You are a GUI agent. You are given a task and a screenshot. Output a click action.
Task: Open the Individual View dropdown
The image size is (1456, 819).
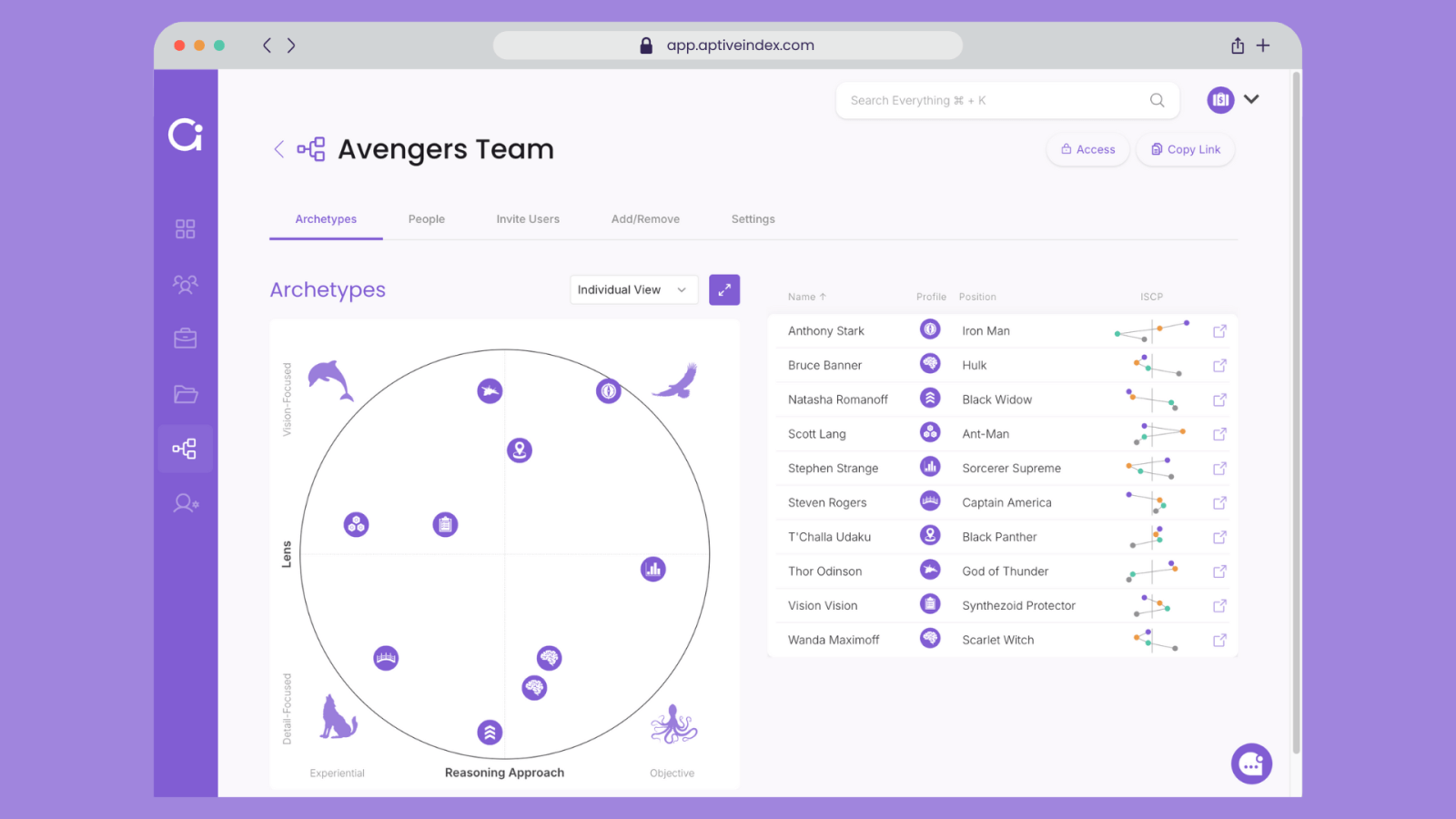[633, 289]
